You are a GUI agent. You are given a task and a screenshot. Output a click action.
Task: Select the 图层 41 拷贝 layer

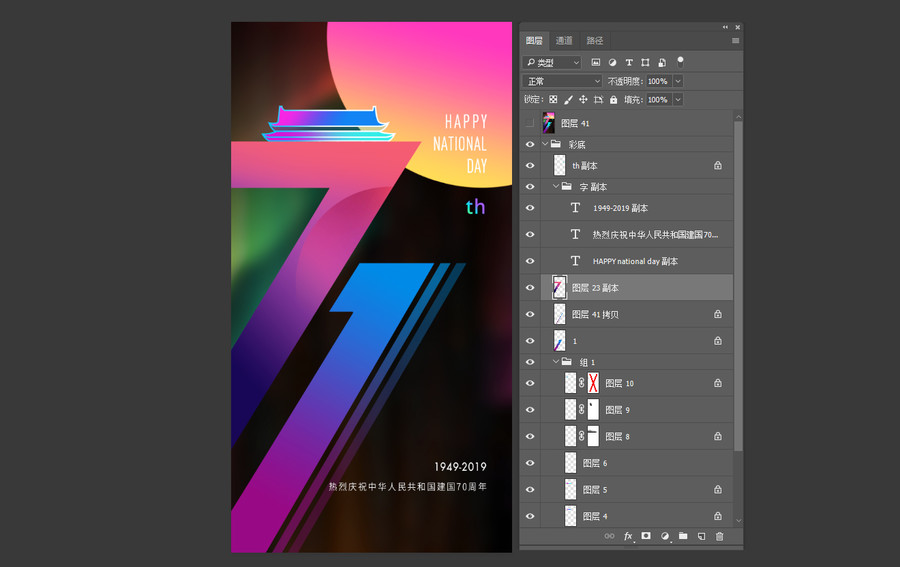637,314
